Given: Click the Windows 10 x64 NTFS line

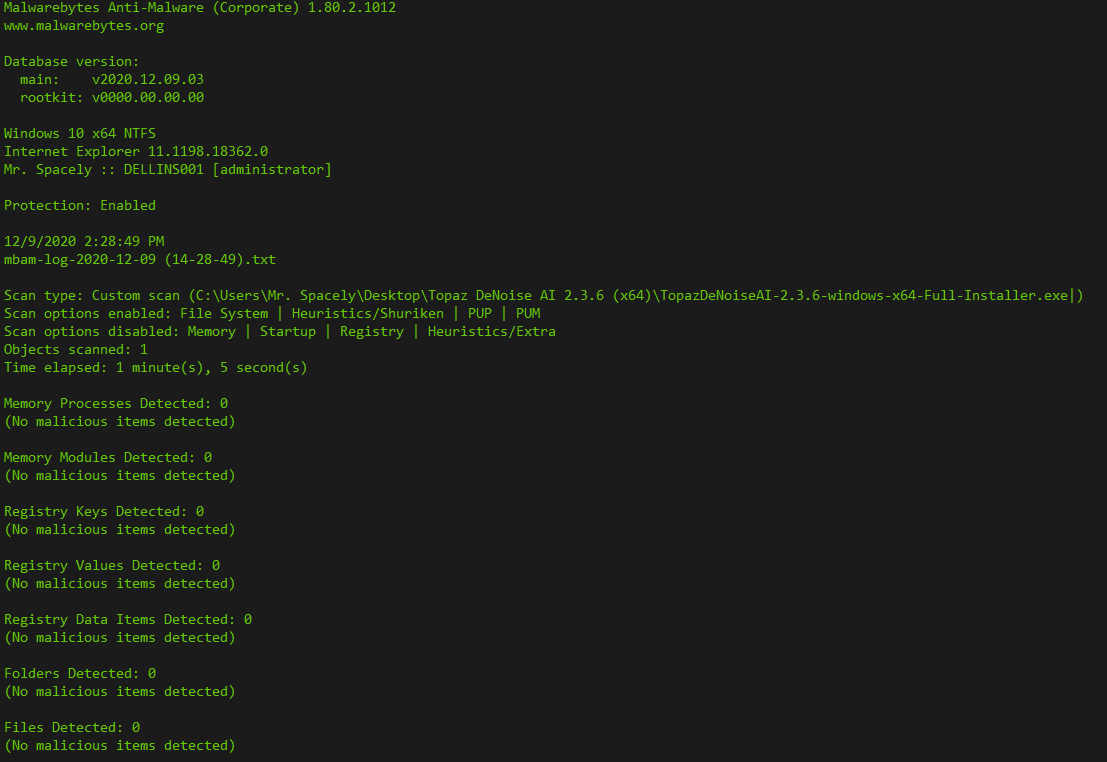Looking at the screenshot, I should [80, 133].
